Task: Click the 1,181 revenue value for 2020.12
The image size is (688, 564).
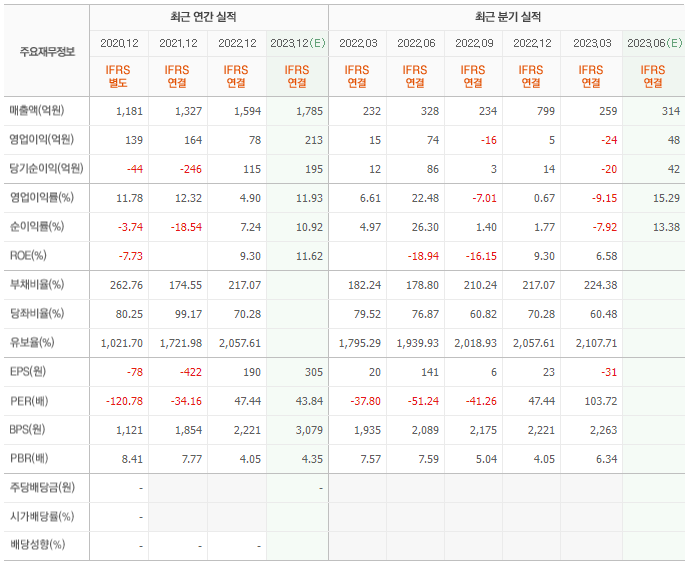Action: click(x=129, y=111)
